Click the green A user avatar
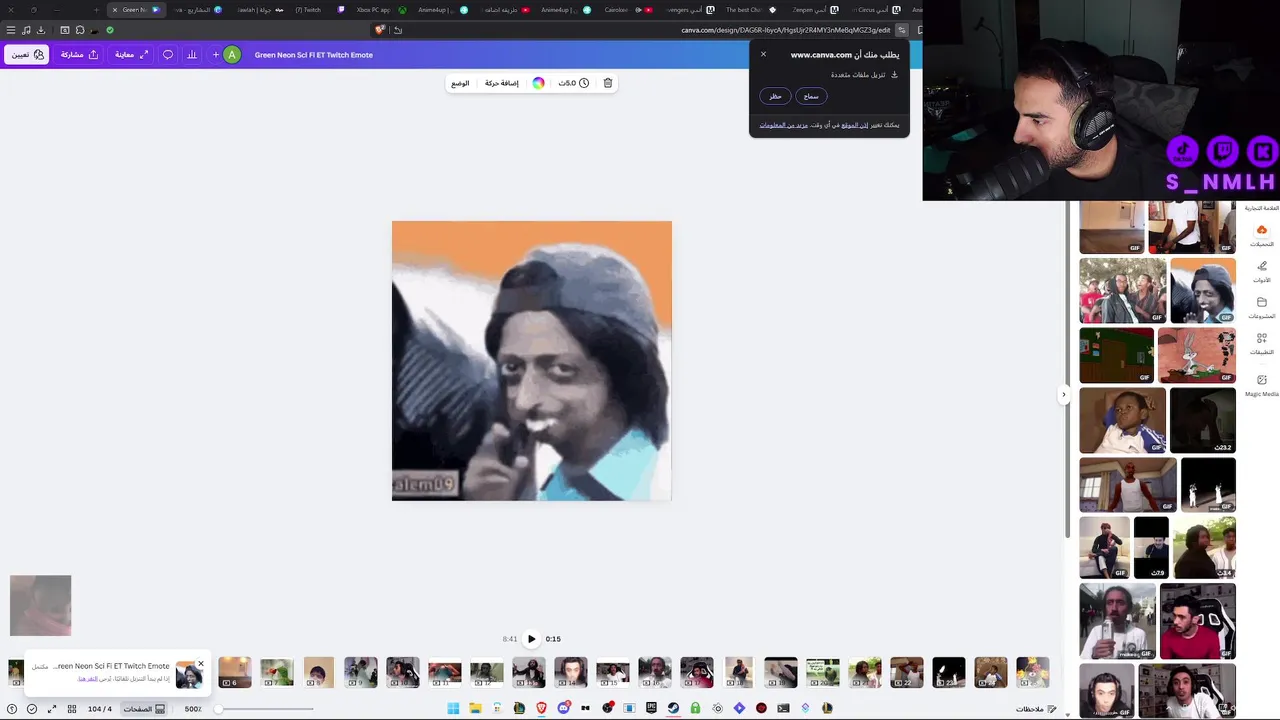The height and width of the screenshot is (720, 1280). [x=232, y=55]
